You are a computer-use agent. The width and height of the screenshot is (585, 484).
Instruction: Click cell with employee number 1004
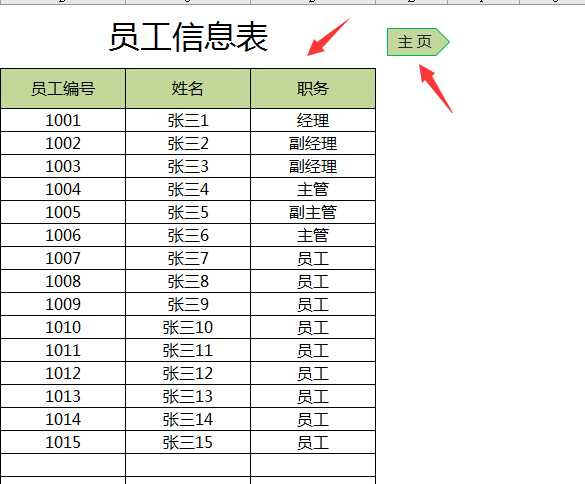click(x=63, y=189)
